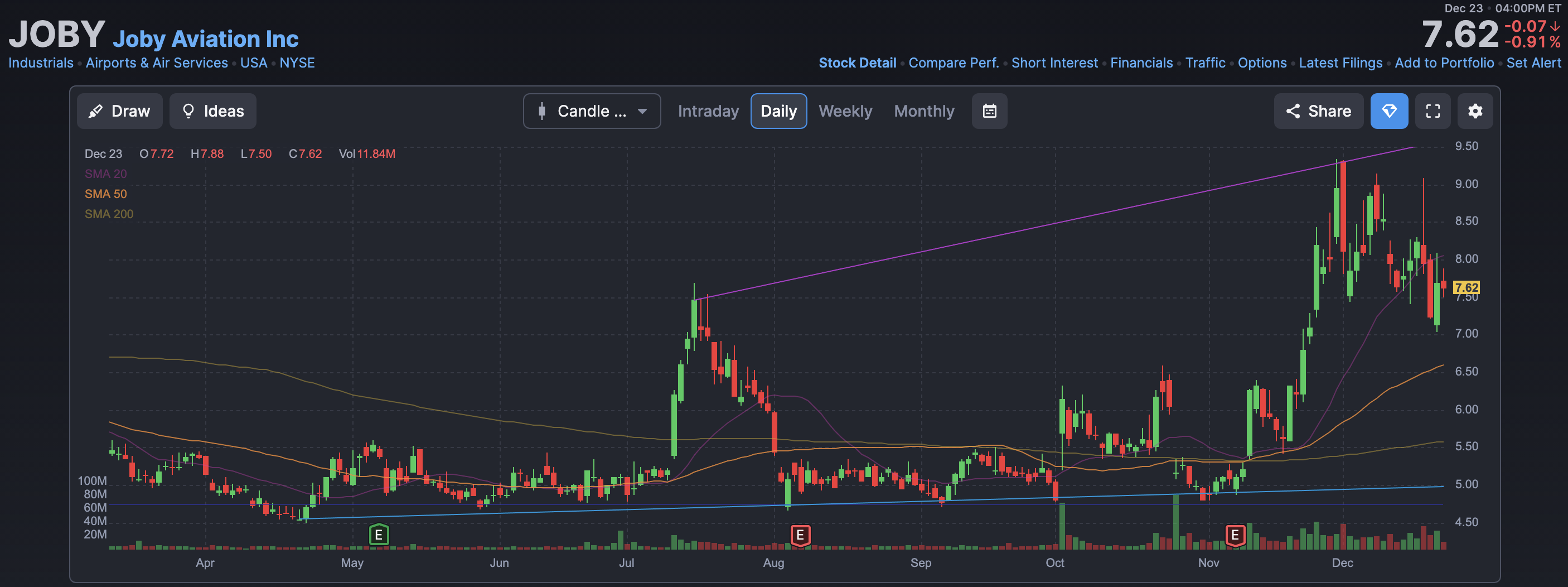
Task: Open the Industrials sector link
Action: tap(41, 62)
